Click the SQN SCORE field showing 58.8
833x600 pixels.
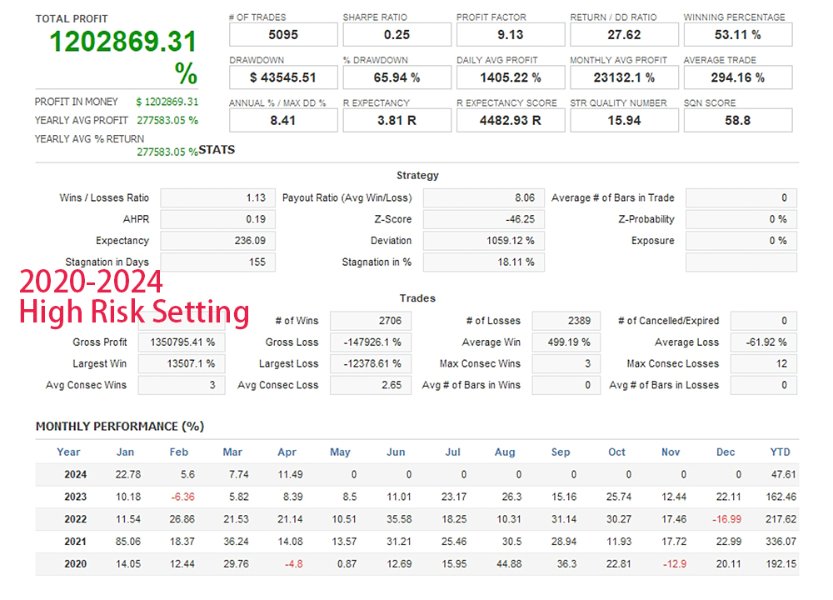(x=736, y=120)
